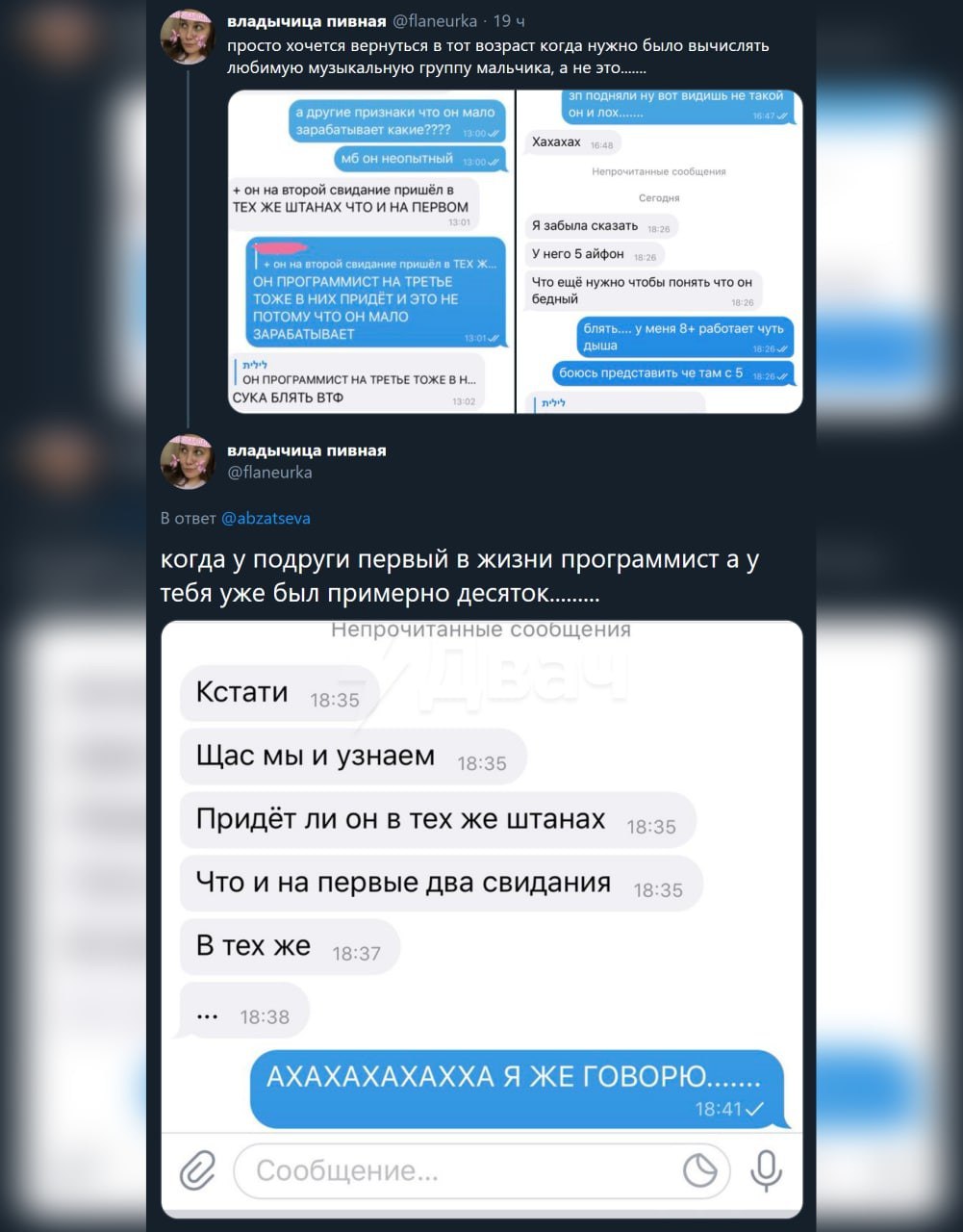Screen dimensions: 963x1232
Task: Click владычица пивная name in top tweet
Action: coord(306,21)
